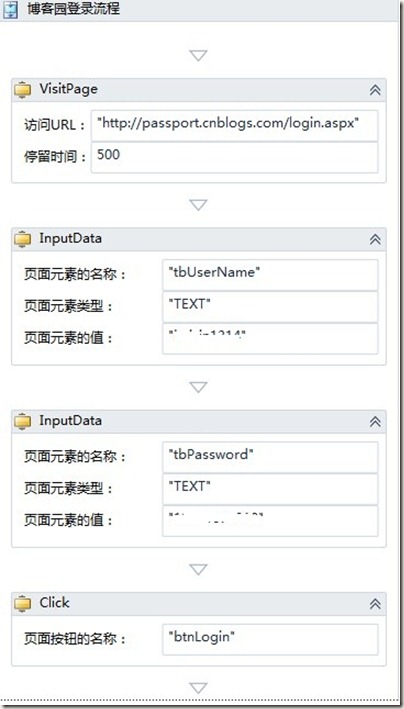Edit the 停留时间 field showing 500
Screen dimensions: 404x709
coord(234,157)
